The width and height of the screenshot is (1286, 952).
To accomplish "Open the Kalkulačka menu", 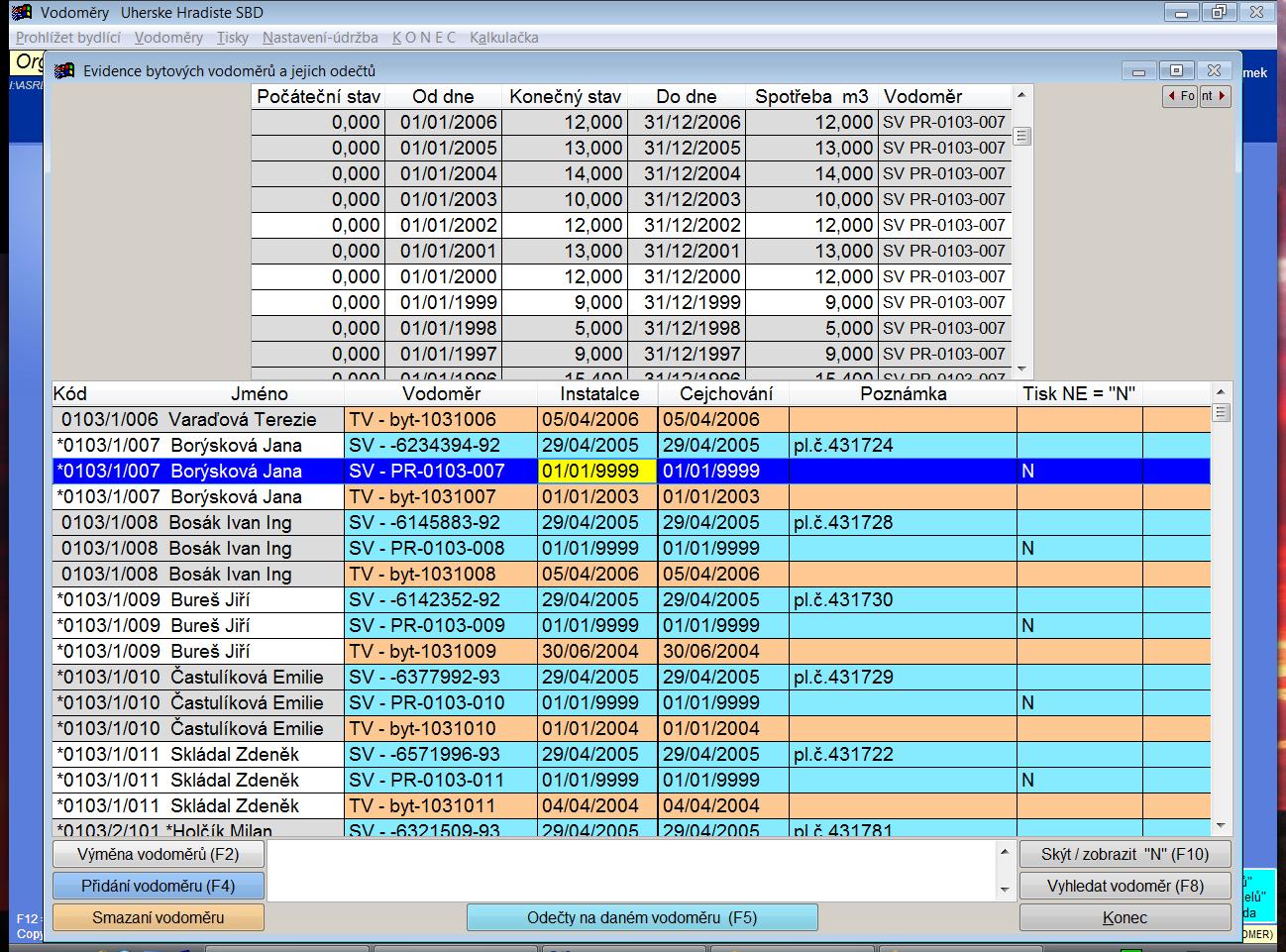I will coord(504,38).
